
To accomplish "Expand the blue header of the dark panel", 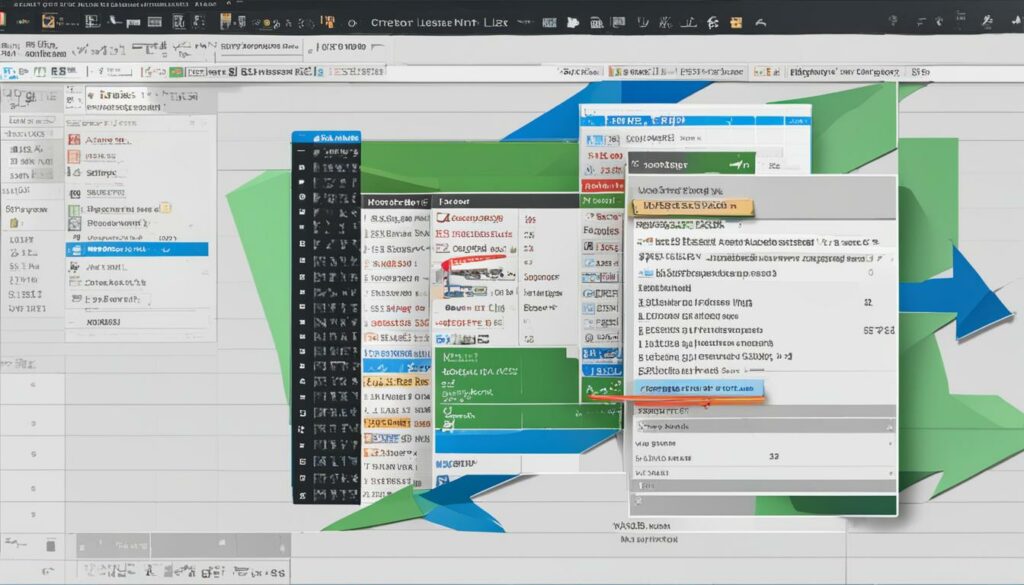I will click(x=326, y=138).
